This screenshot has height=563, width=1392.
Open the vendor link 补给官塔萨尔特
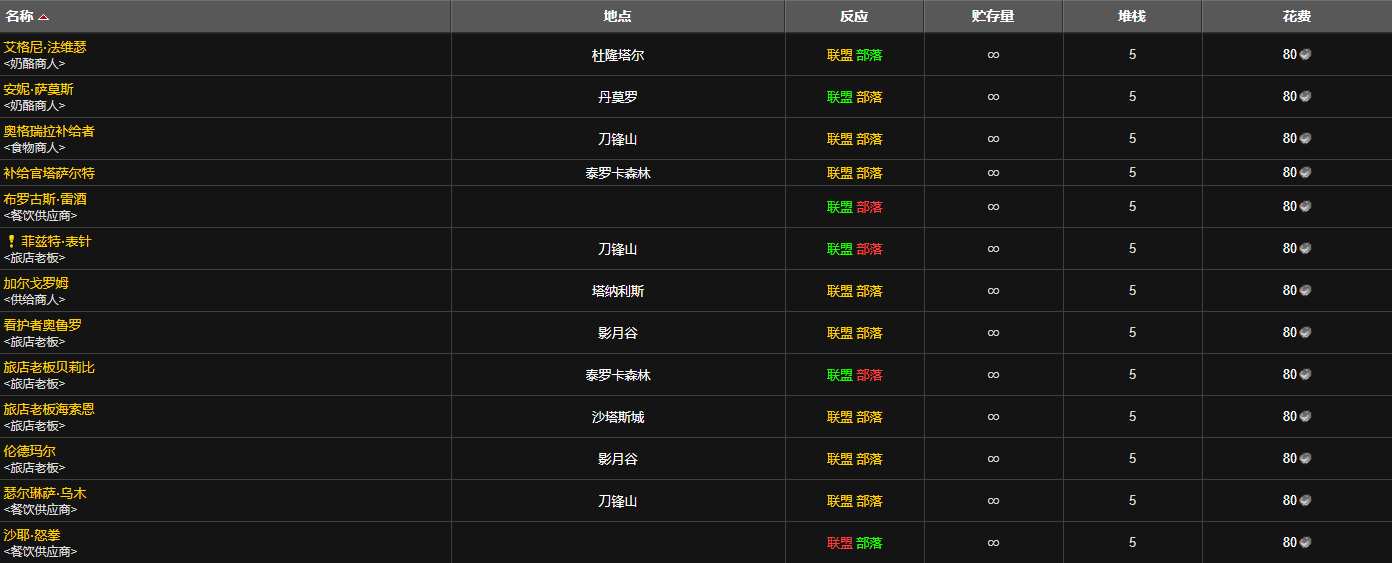coord(49,173)
